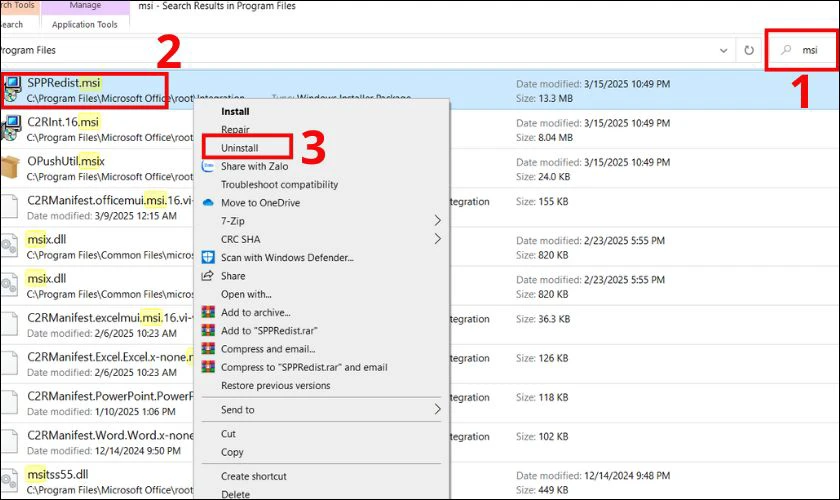Screen dimensions: 840x500
Task: Click the Size: 24.0 KB detail
Action: (x=543, y=177)
